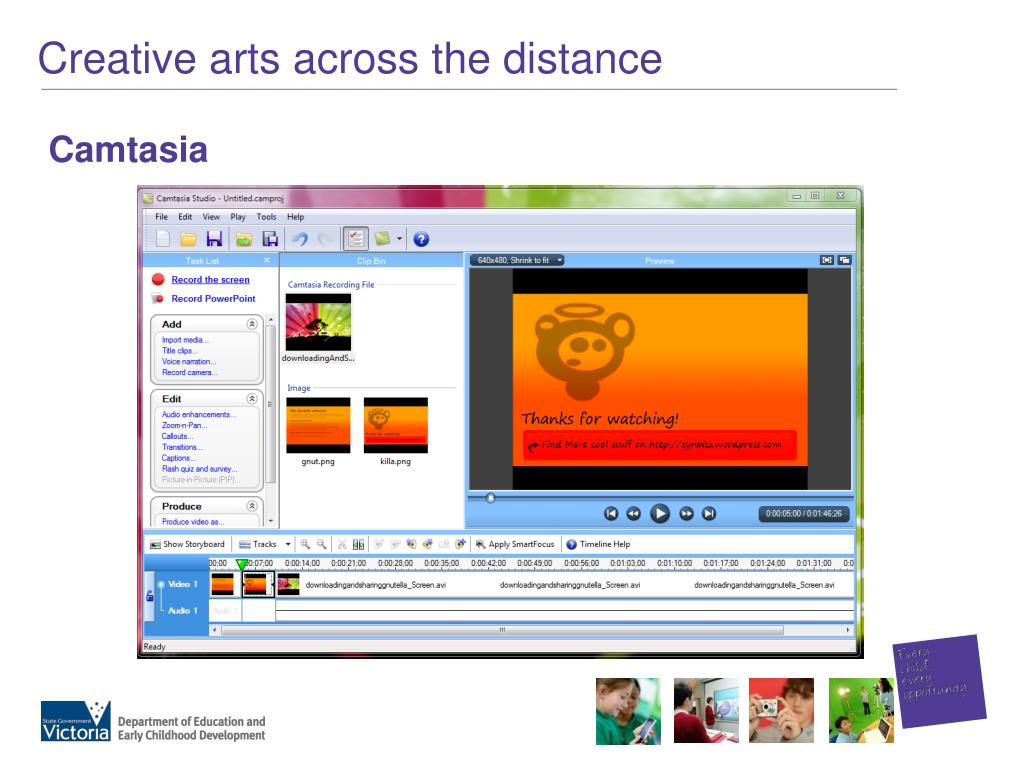Click the Apply SmartFocus button
Viewport: 1024px width, 768px height.
515,544
